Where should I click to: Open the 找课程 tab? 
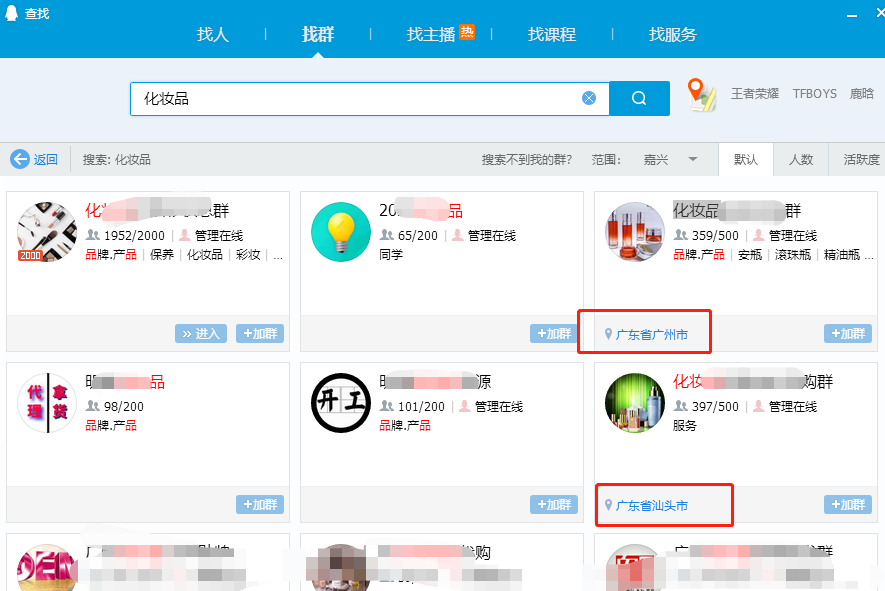click(x=551, y=33)
